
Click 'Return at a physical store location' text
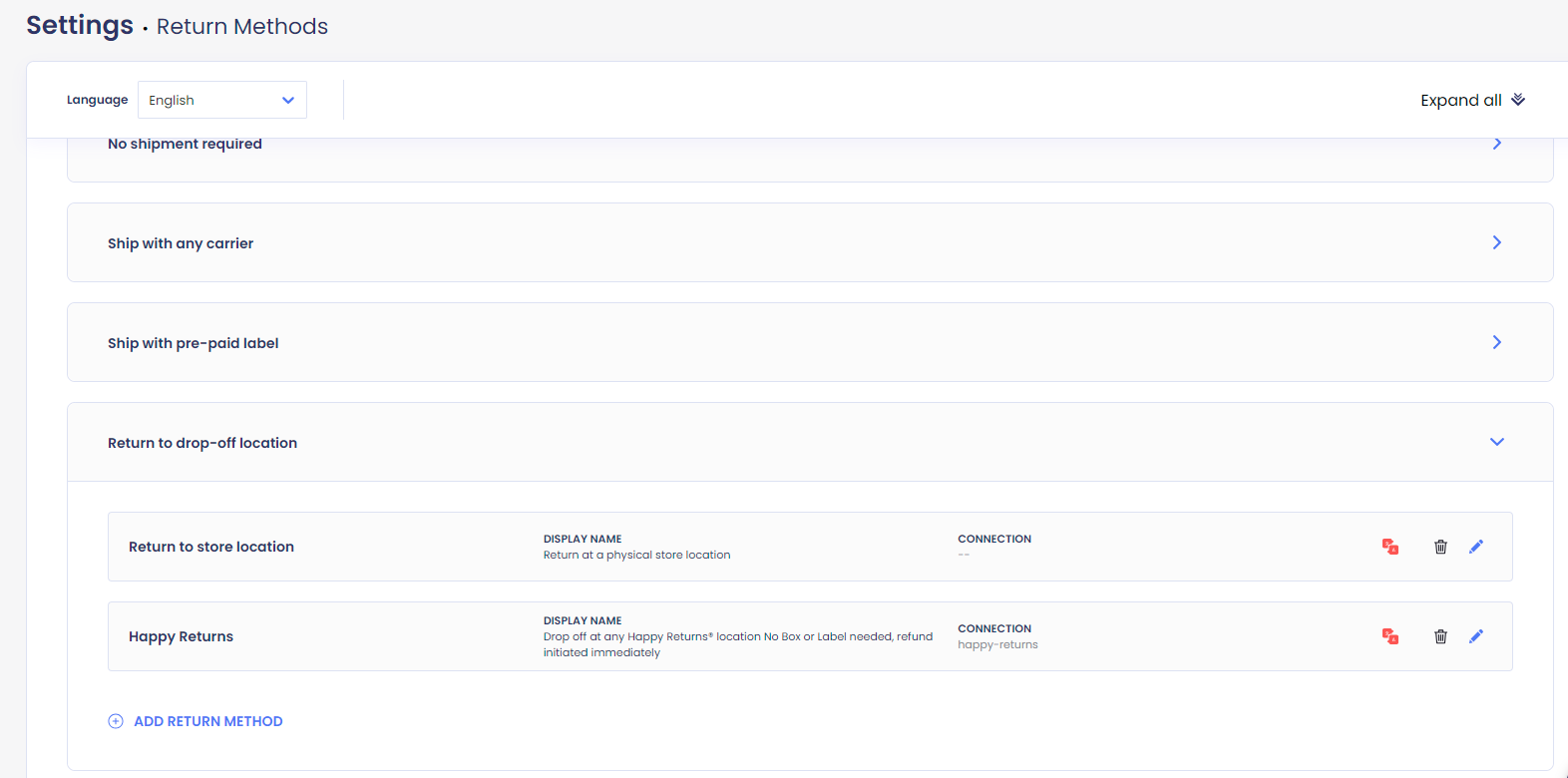click(636, 555)
